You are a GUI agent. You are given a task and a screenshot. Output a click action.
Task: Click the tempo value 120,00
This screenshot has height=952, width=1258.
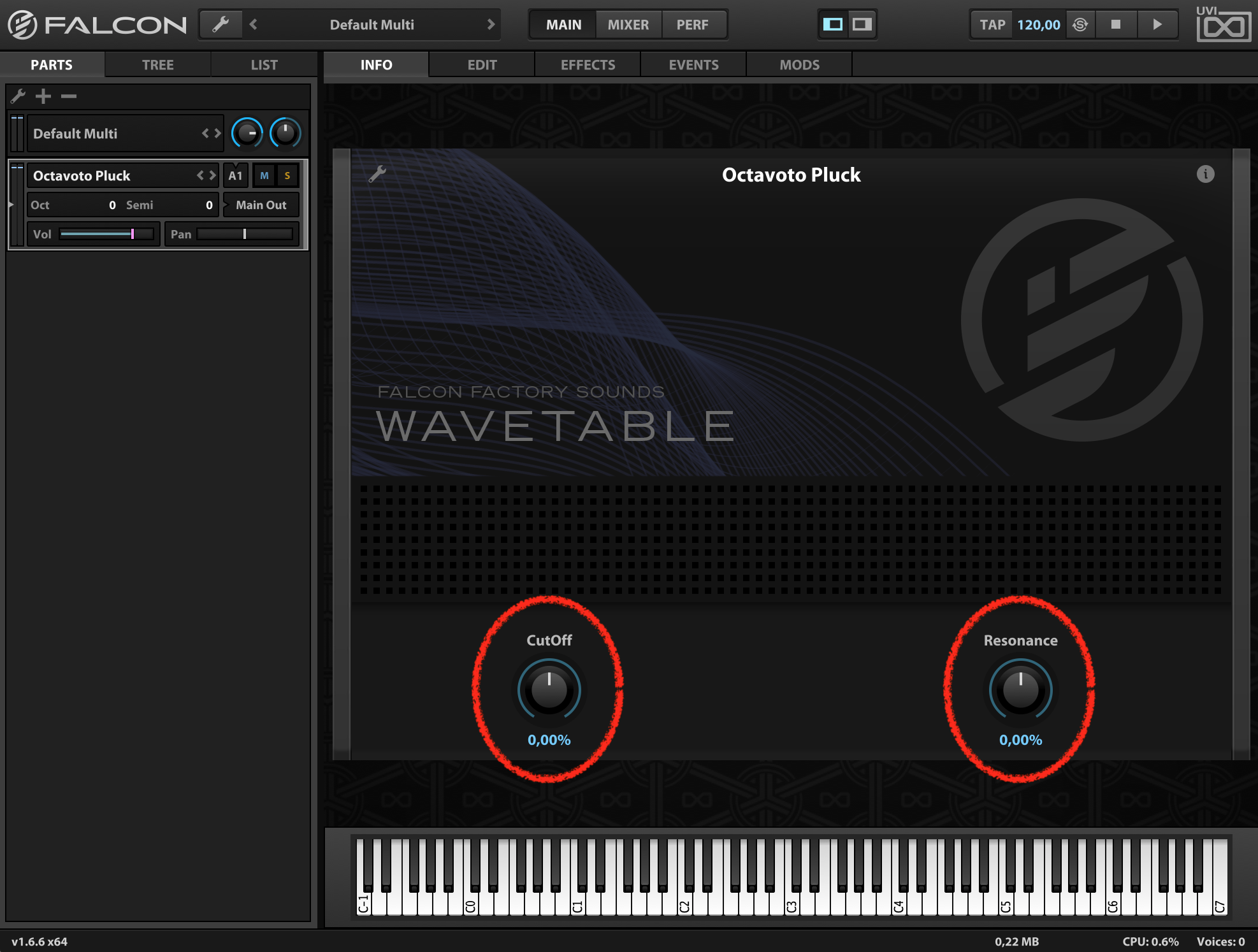[x=1039, y=25]
